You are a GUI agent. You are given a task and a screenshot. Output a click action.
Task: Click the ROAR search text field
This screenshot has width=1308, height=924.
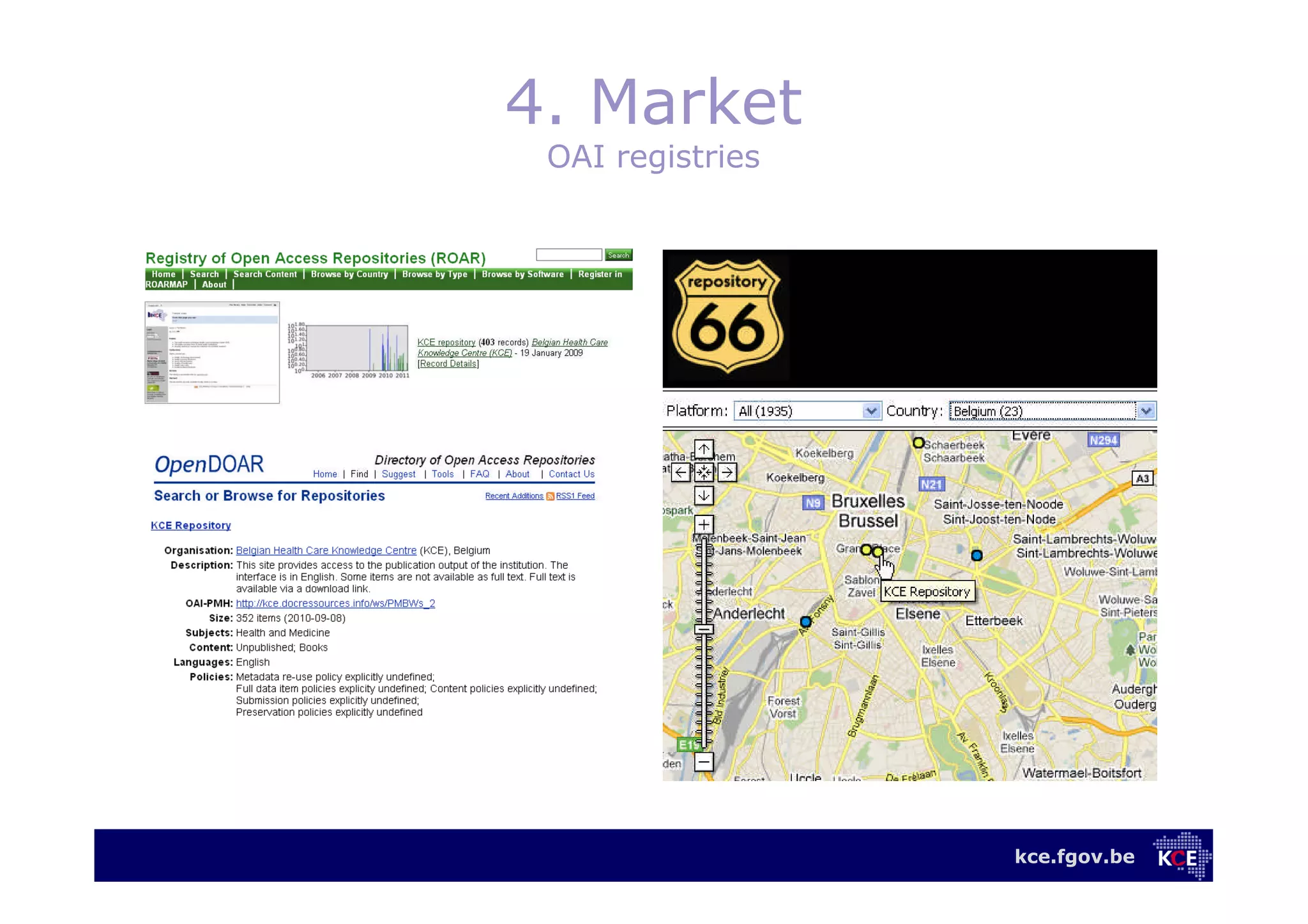pyautogui.click(x=569, y=255)
